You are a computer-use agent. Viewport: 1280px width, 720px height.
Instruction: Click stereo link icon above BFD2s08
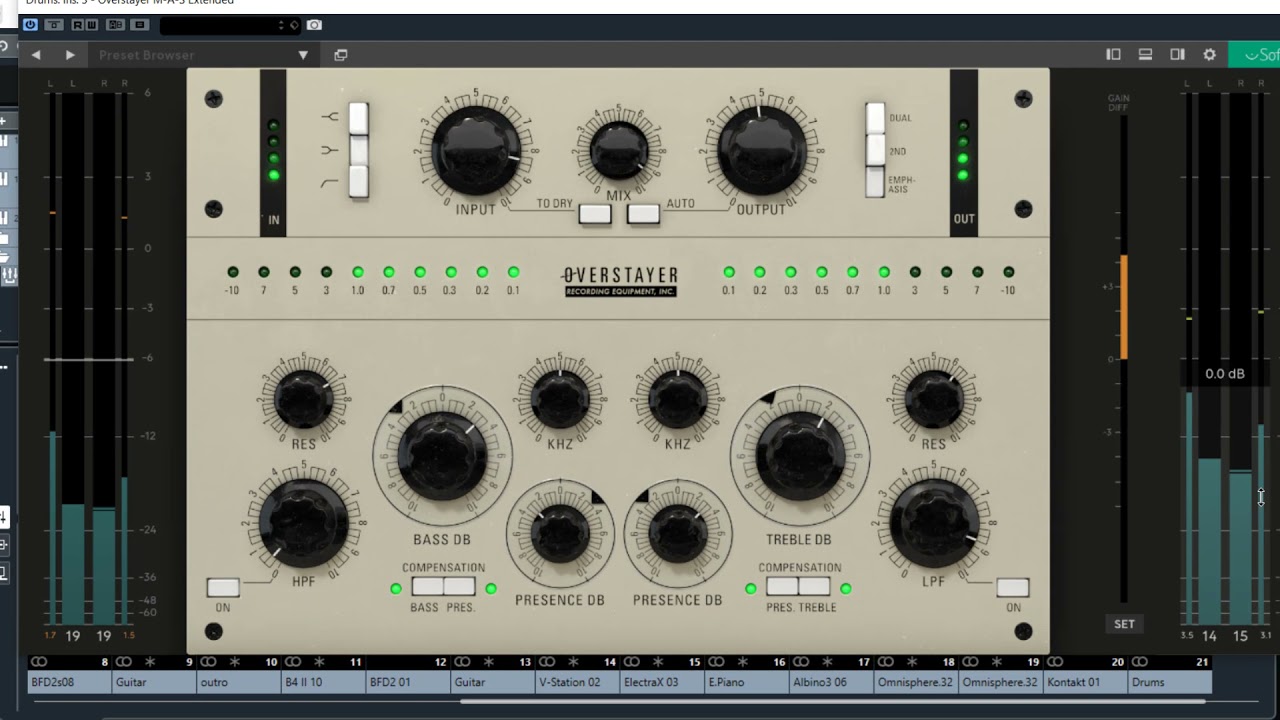click(x=39, y=662)
